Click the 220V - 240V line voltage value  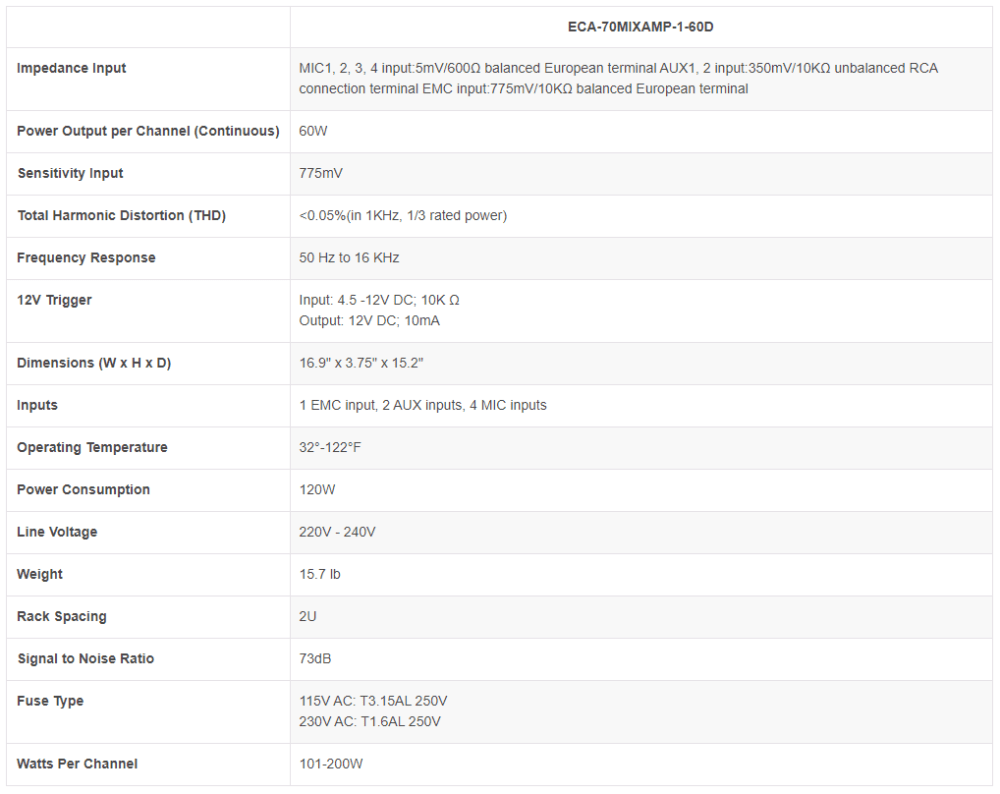point(337,532)
